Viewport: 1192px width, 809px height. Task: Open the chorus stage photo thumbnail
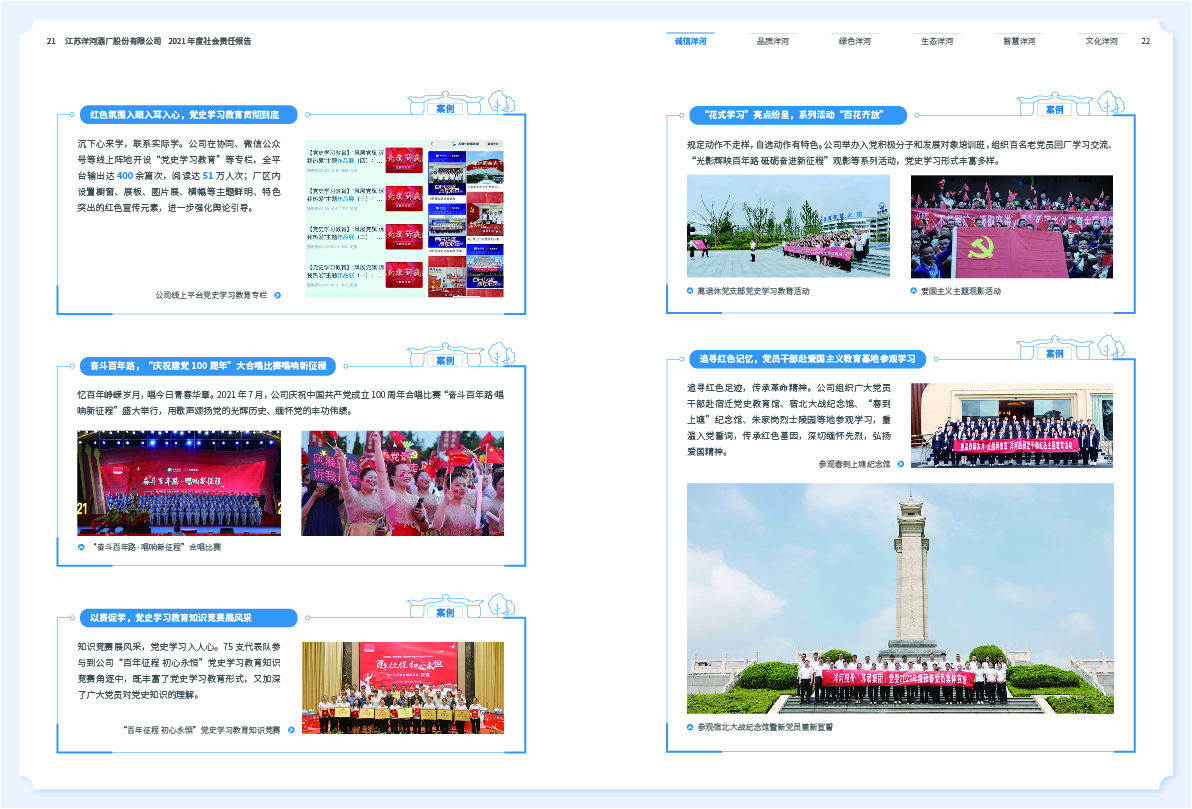coord(179,483)
